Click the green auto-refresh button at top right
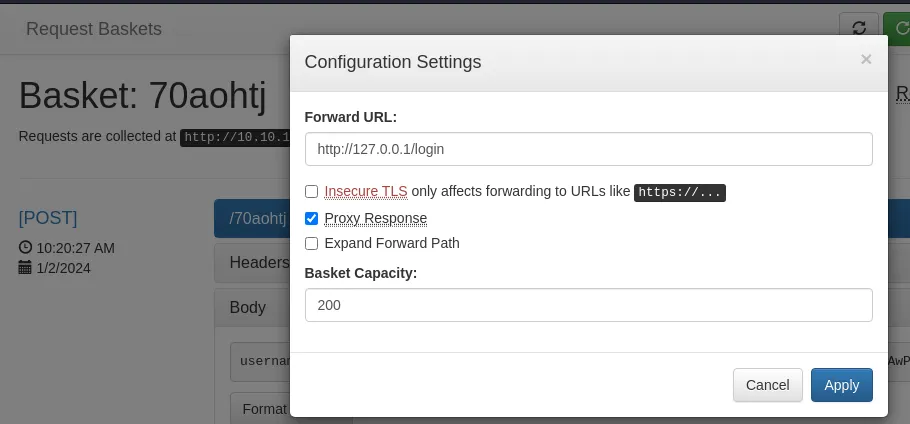 click(897, 28)
